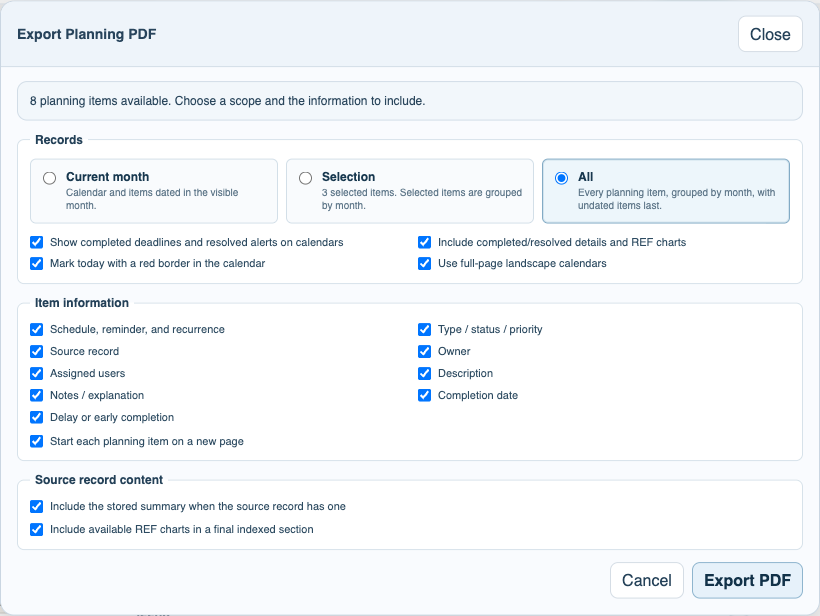Toggle Mark today with a red border
Viewport: 820px width, 616px height.
[37, 263]
